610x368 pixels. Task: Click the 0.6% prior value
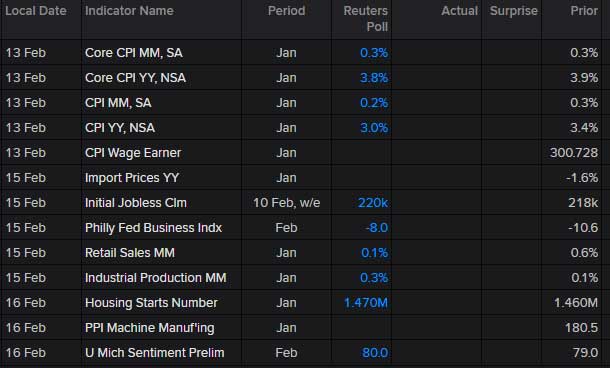pos(584,253)
